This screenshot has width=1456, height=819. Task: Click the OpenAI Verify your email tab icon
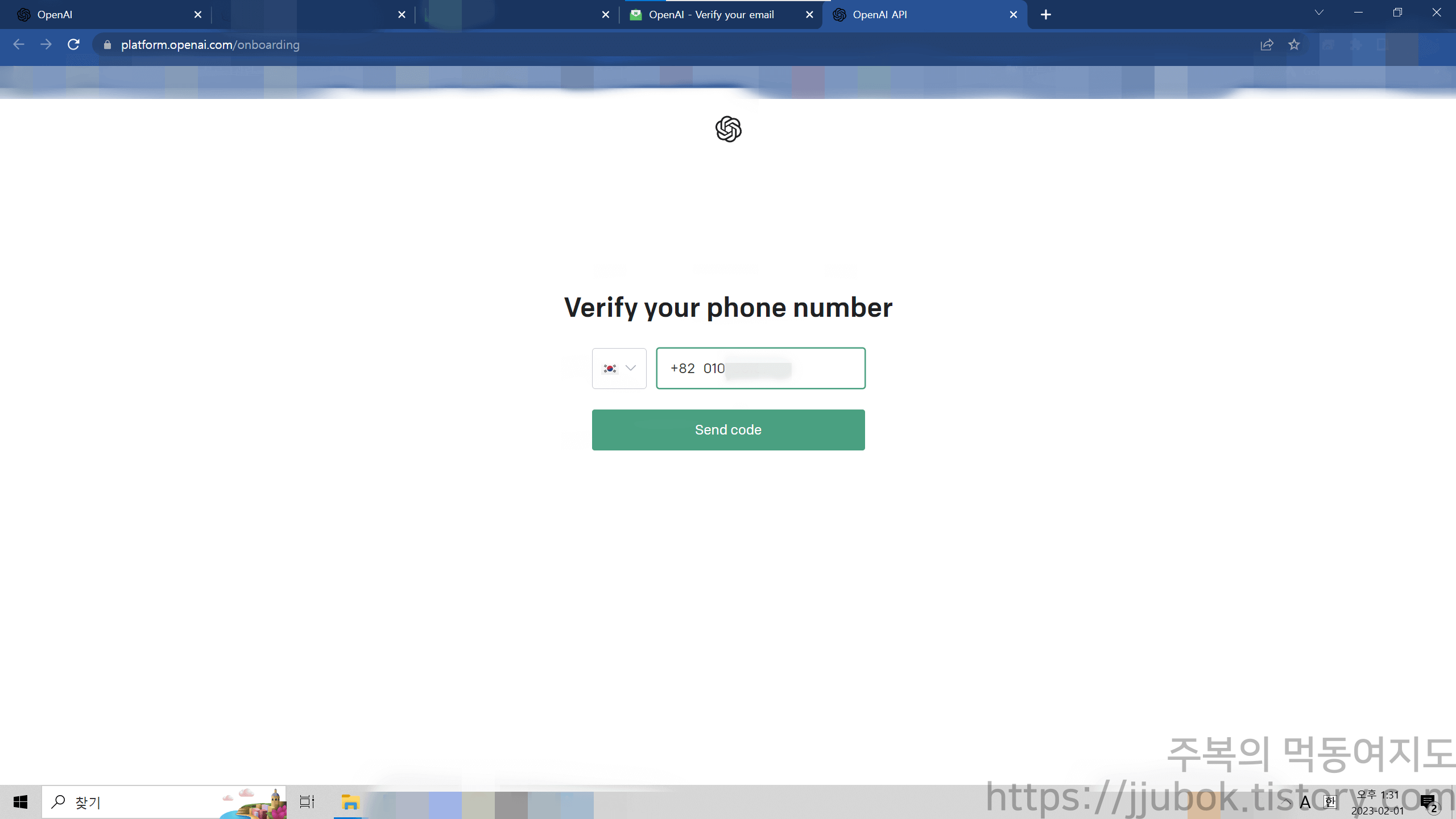pyautogui.click(x=636, y=14)
